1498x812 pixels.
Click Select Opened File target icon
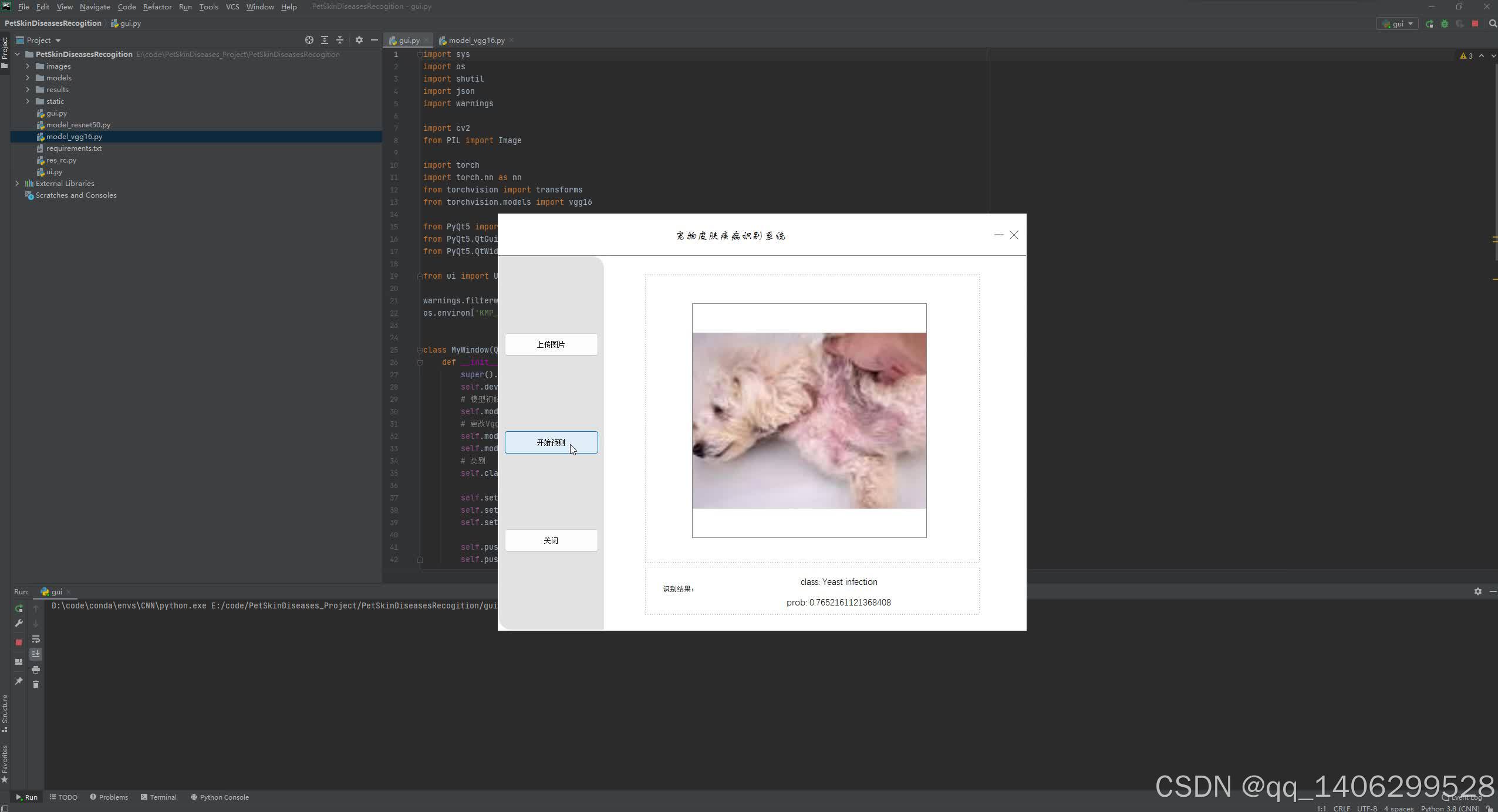pyautogui.click(x=309, y=40)
